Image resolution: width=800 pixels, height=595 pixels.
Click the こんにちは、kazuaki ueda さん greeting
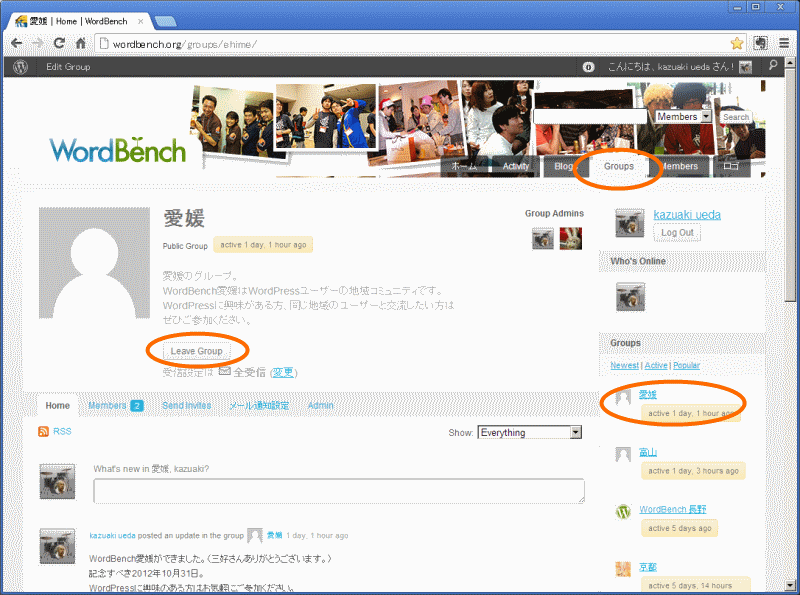click(x=670, y=67)
